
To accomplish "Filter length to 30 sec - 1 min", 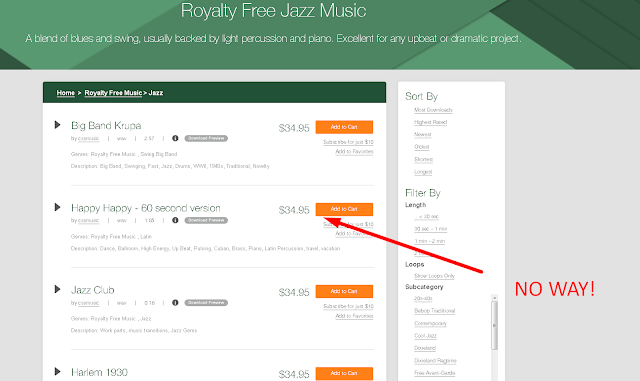I will 431,229.
